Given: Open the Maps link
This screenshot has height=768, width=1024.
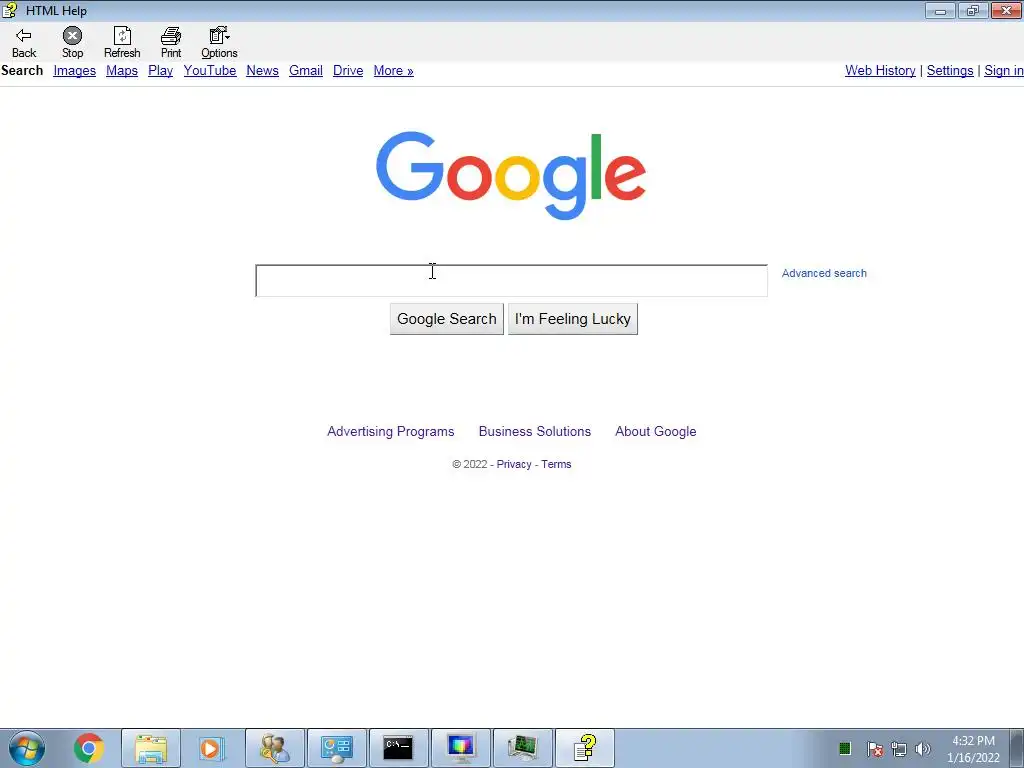Looking at the screenshot, I should coord(122,71).
